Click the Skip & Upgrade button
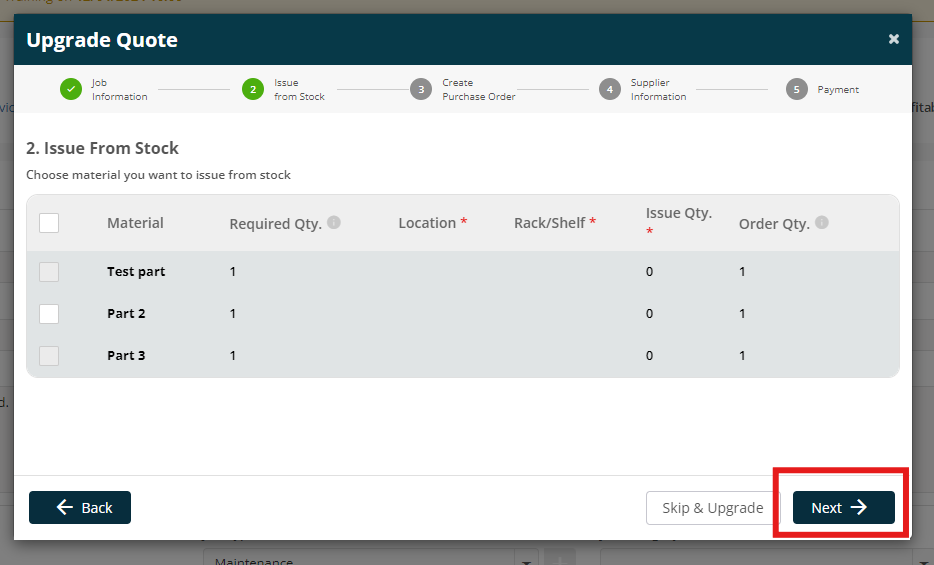 coord(713,508)
